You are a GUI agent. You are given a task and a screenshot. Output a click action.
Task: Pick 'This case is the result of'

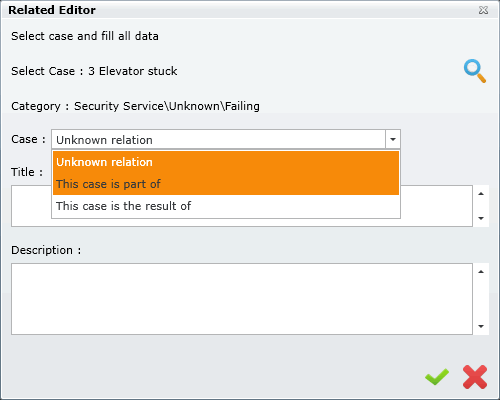[x=226, y=206]
